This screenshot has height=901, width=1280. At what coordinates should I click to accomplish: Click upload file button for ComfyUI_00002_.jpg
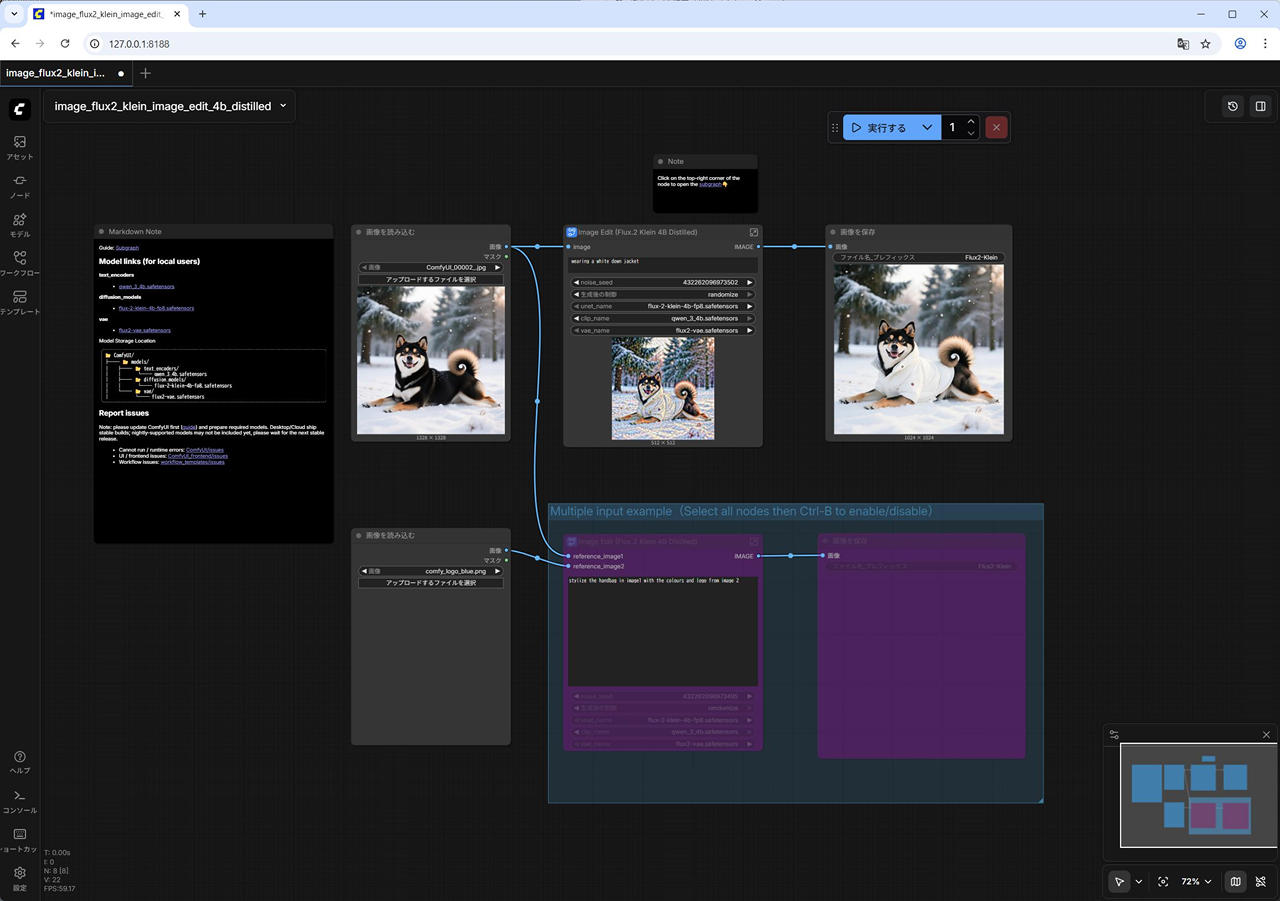click(x=430, y=279)
